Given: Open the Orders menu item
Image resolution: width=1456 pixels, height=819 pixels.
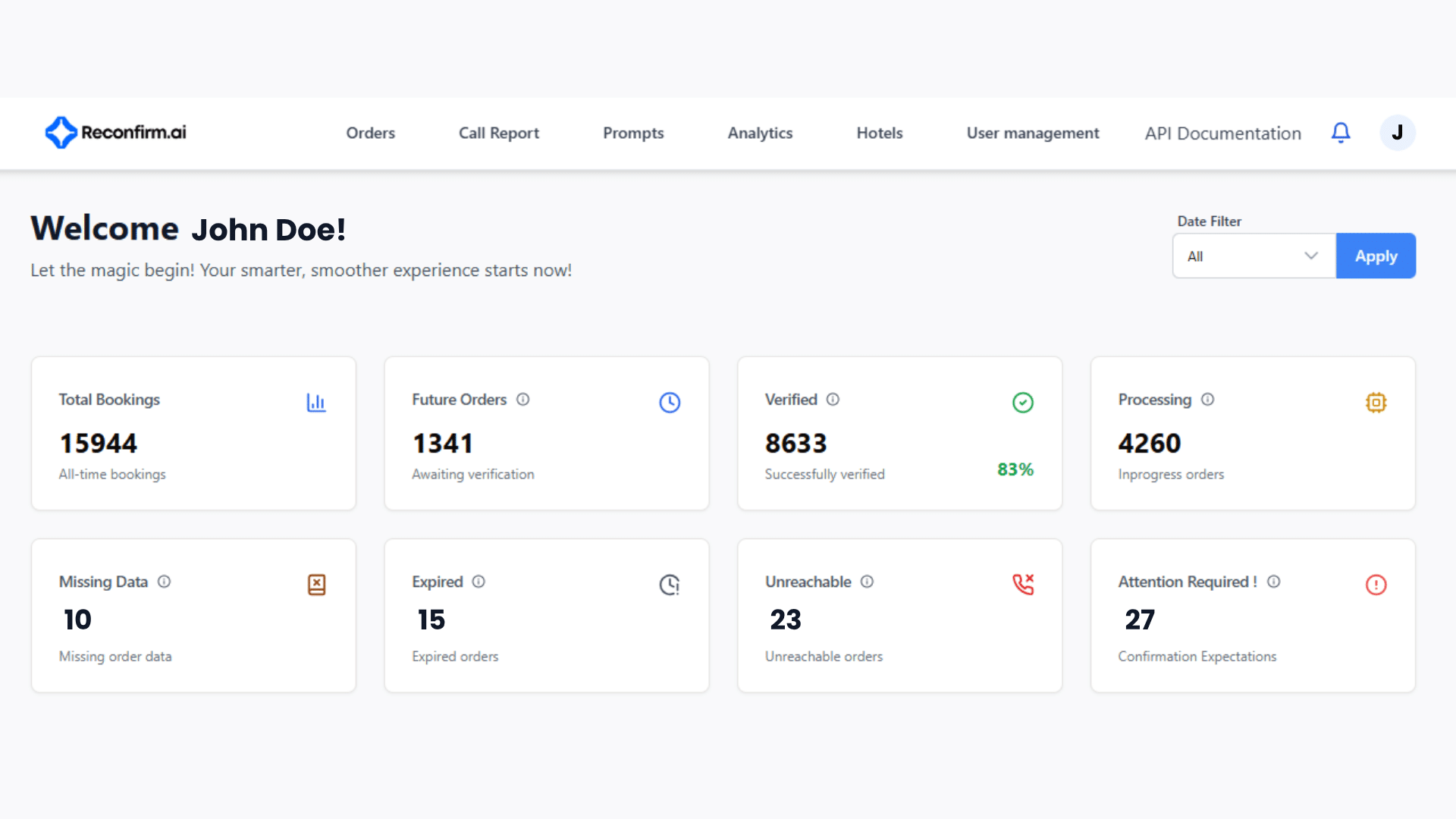Looking at the screenshot, I should pos(370,133).
